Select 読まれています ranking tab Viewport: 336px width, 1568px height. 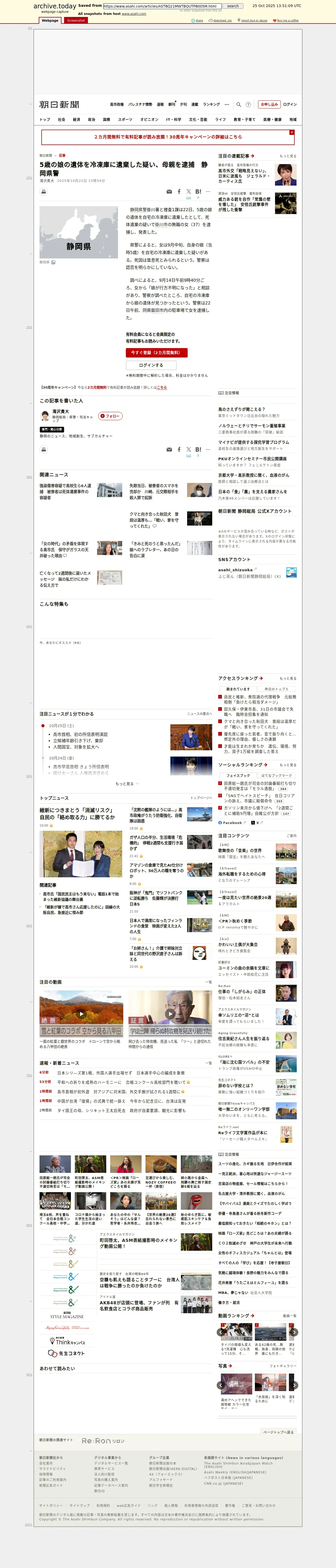click(x=238, y=689)
